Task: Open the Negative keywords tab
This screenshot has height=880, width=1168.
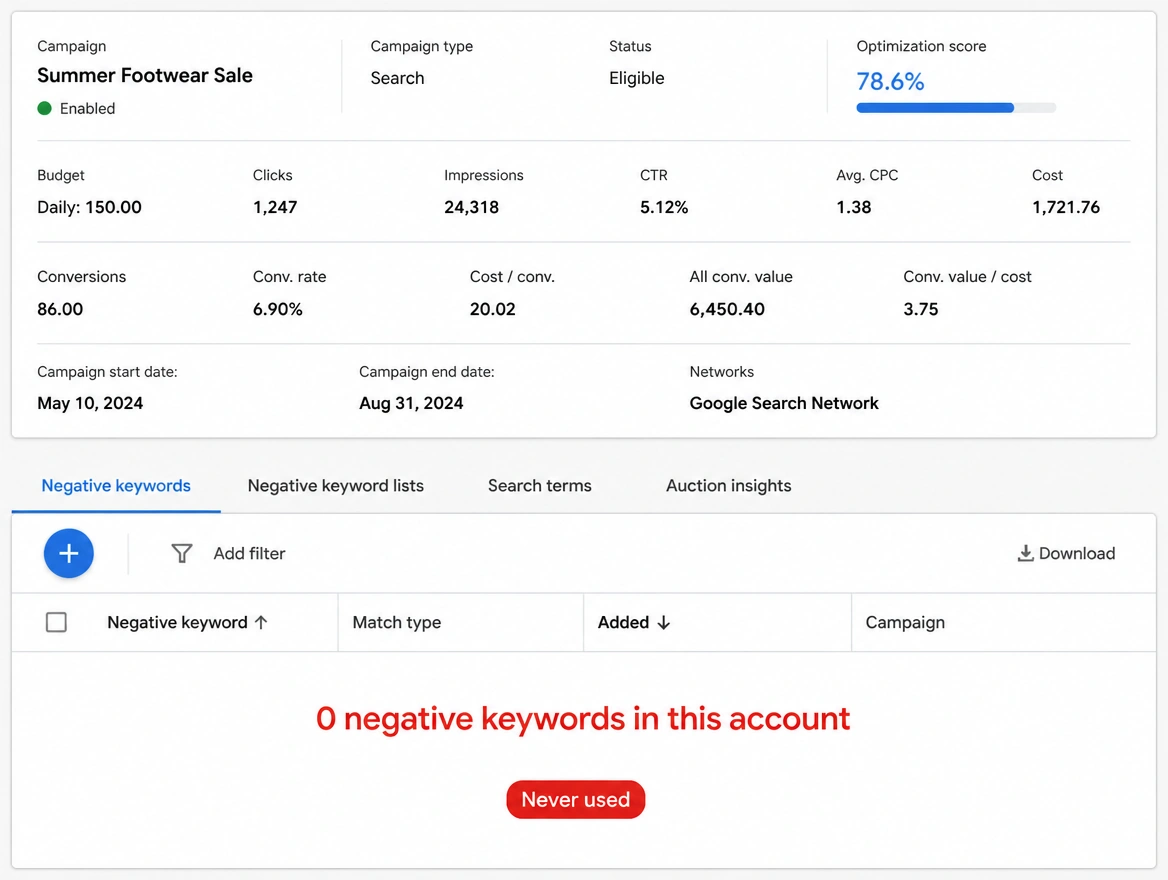Action: point(116,486)
